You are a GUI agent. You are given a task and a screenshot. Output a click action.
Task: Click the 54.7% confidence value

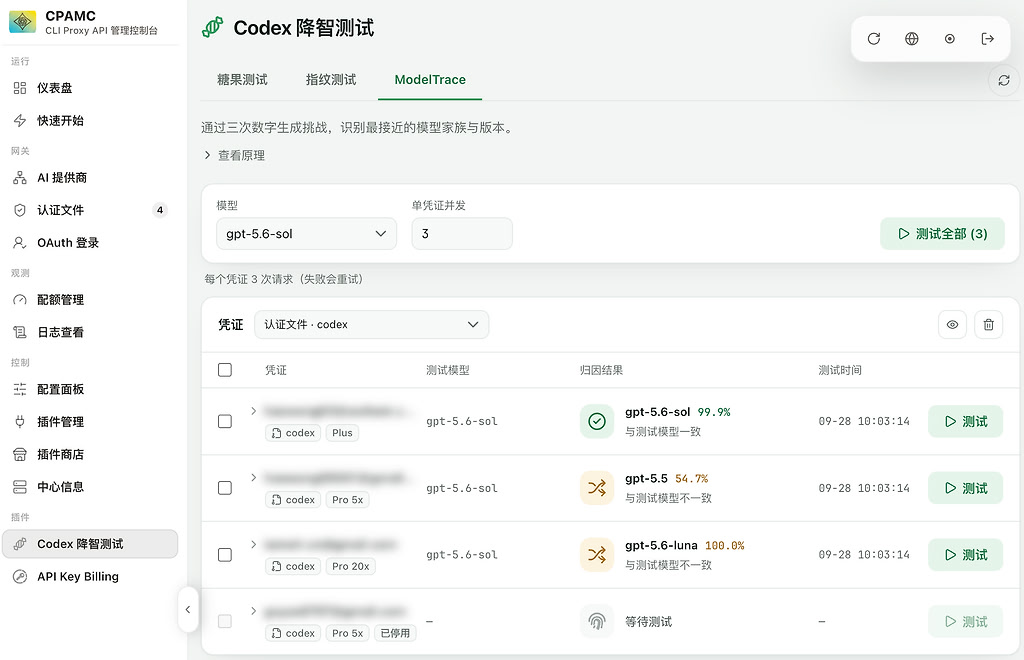tap(692, 479)
